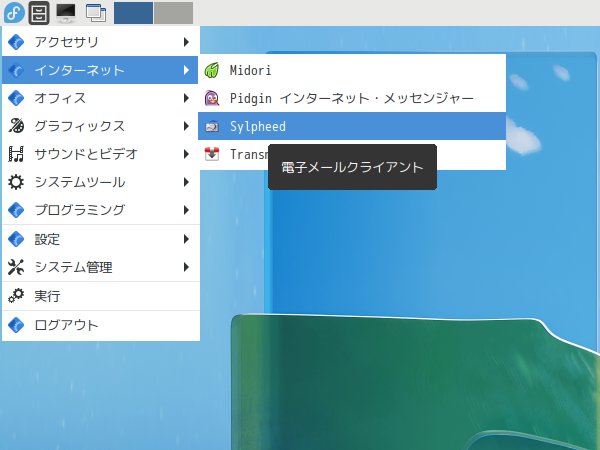This screenshot has height=450, width=600.
Task: Expand the インターネット submenu arrow
Action: 186,70
